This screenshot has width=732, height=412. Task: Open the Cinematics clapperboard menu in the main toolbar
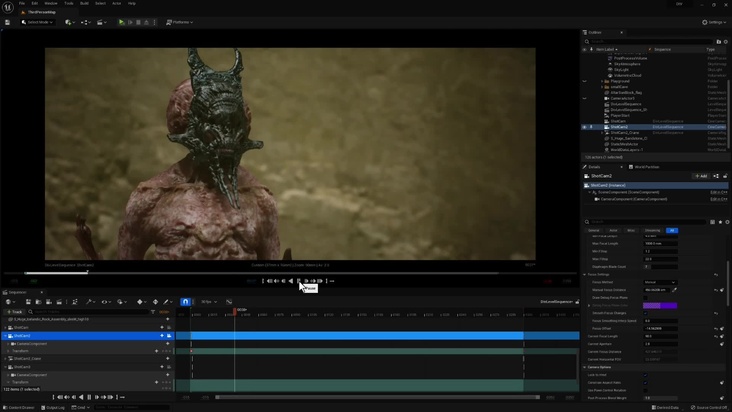coord(100,22)
